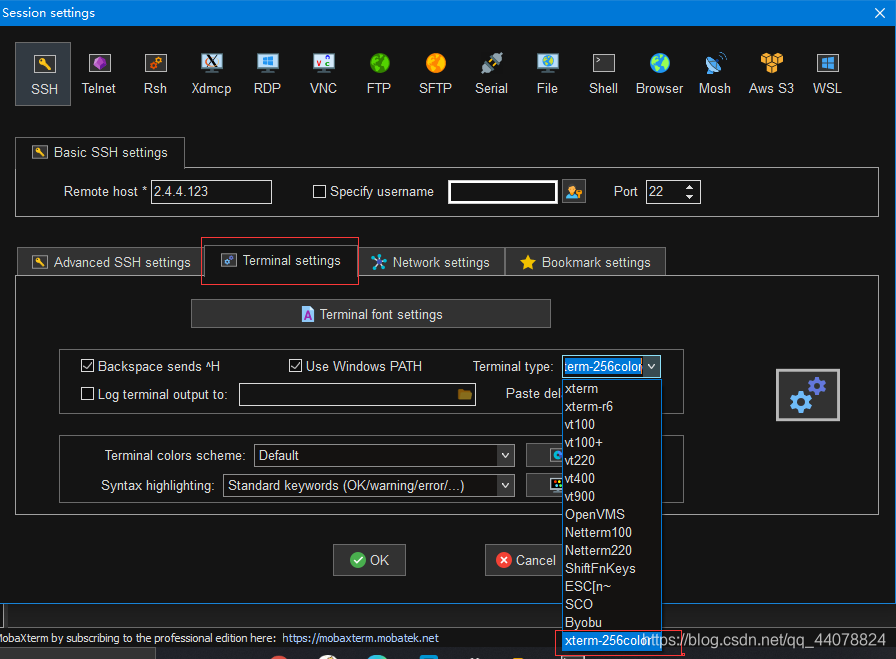896x659 pixels.
Task: Open Terminal font settings button
Action: coord(371,314)
